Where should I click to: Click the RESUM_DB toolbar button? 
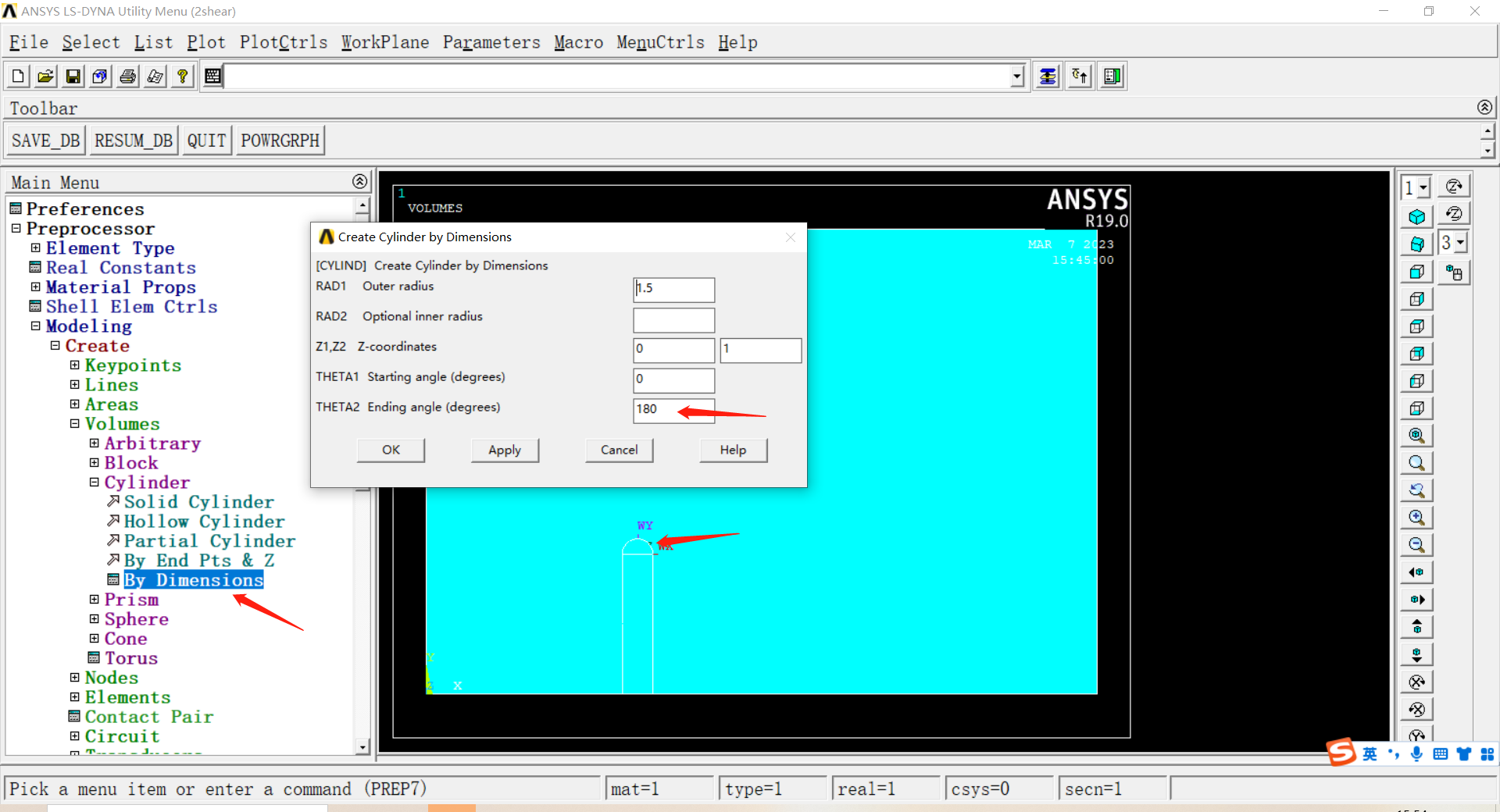134,141
